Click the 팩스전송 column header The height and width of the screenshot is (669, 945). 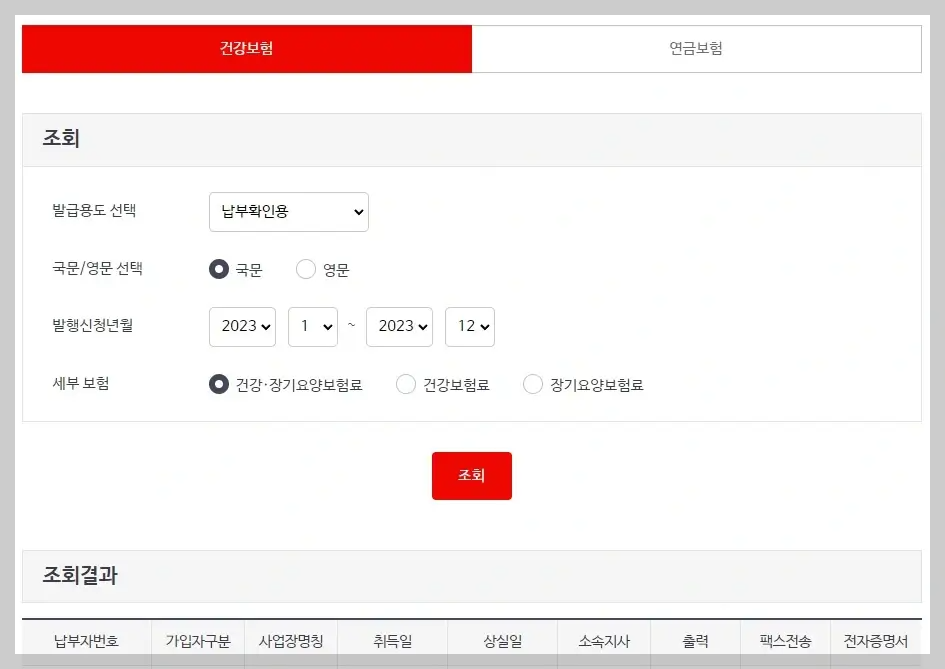pos(786,641)
